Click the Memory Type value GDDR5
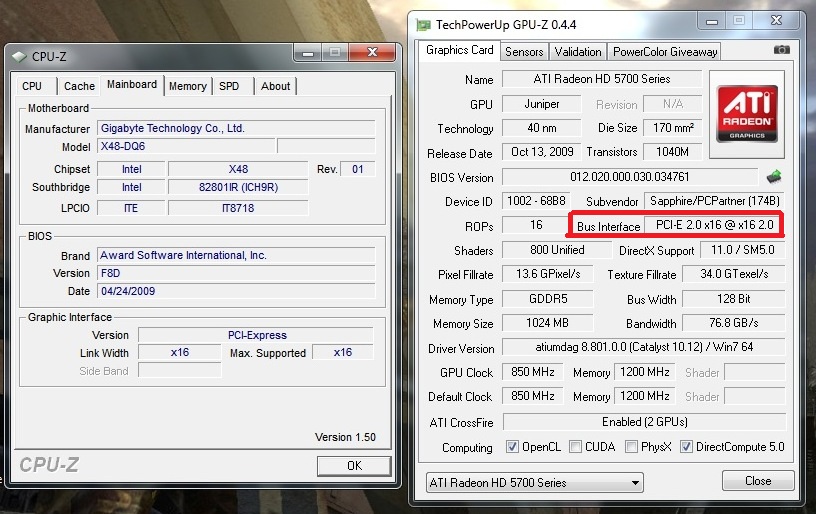 pyautogui.click(x=547, y=299)
